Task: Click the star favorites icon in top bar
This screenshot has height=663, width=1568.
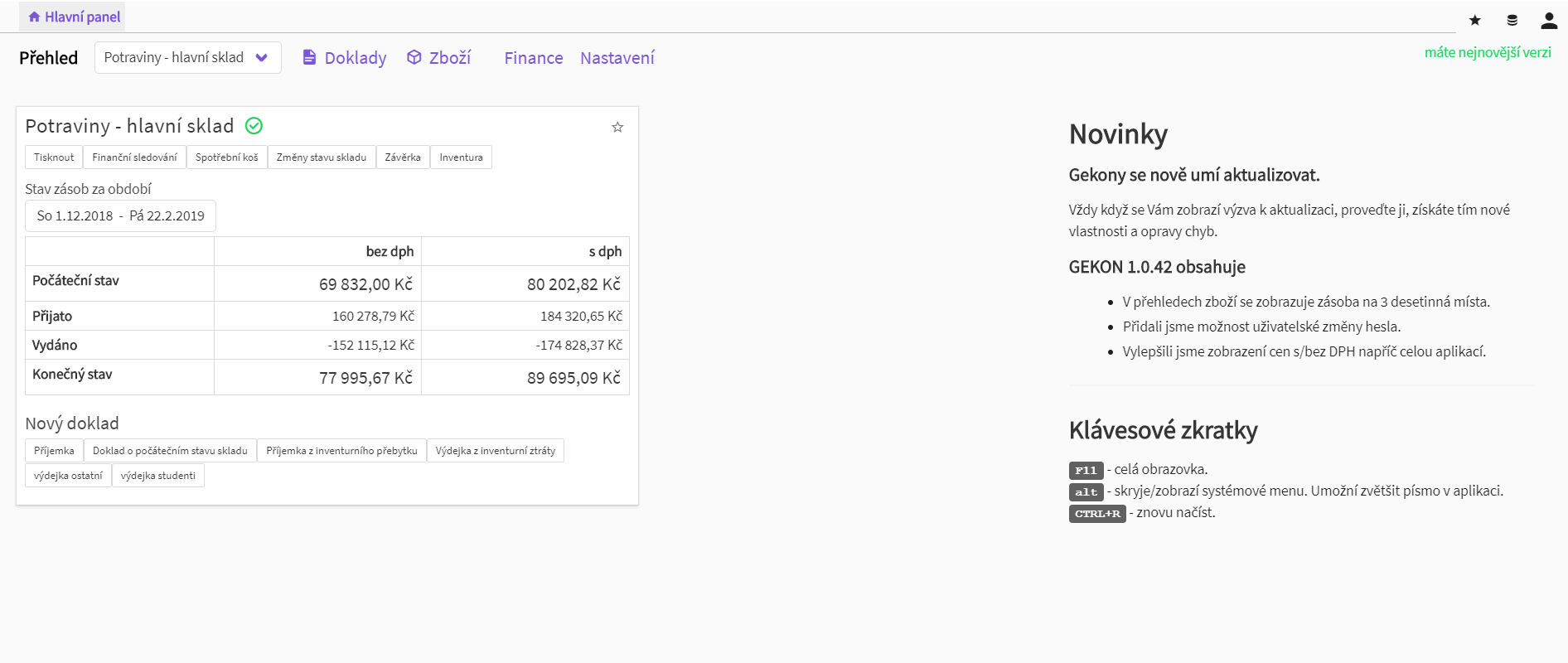Action: (x=1474, y=20)
